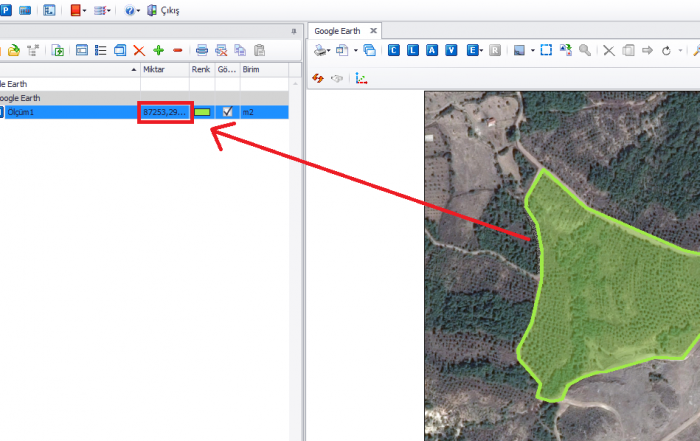Open dropdown arrow next to rotate icon
This screenshot has height=441, width=700.
click(678, 50)
